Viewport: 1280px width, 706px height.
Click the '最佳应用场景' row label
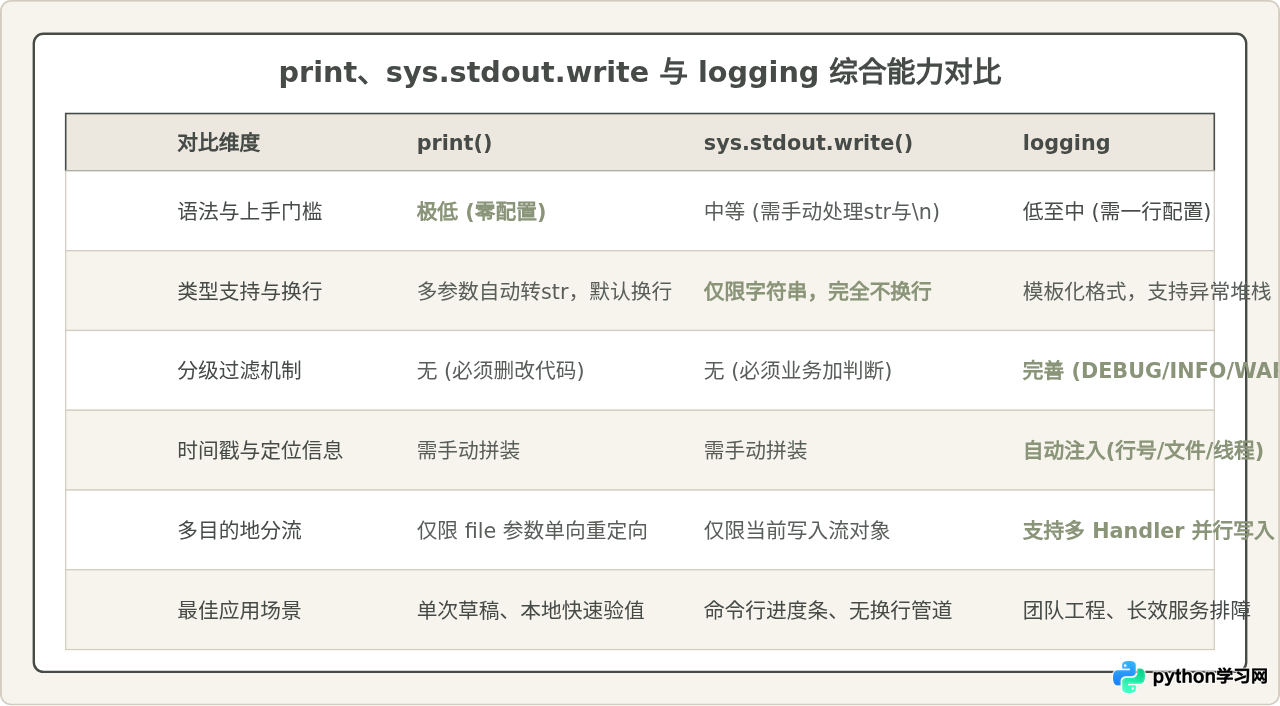click(x=239, y=610)
